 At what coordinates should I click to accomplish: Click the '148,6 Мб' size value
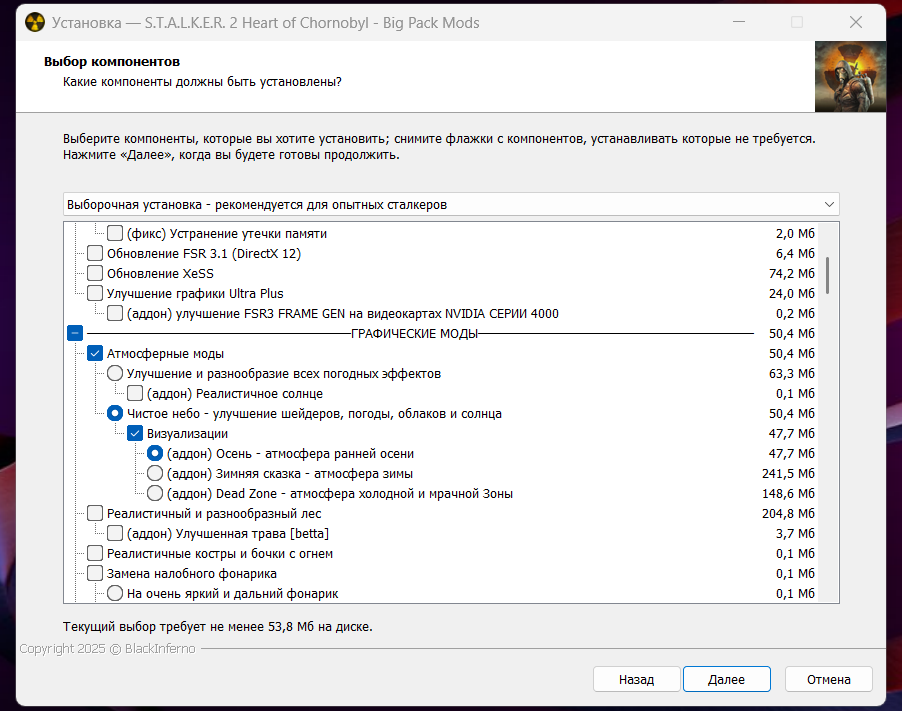tap(789, 494)
